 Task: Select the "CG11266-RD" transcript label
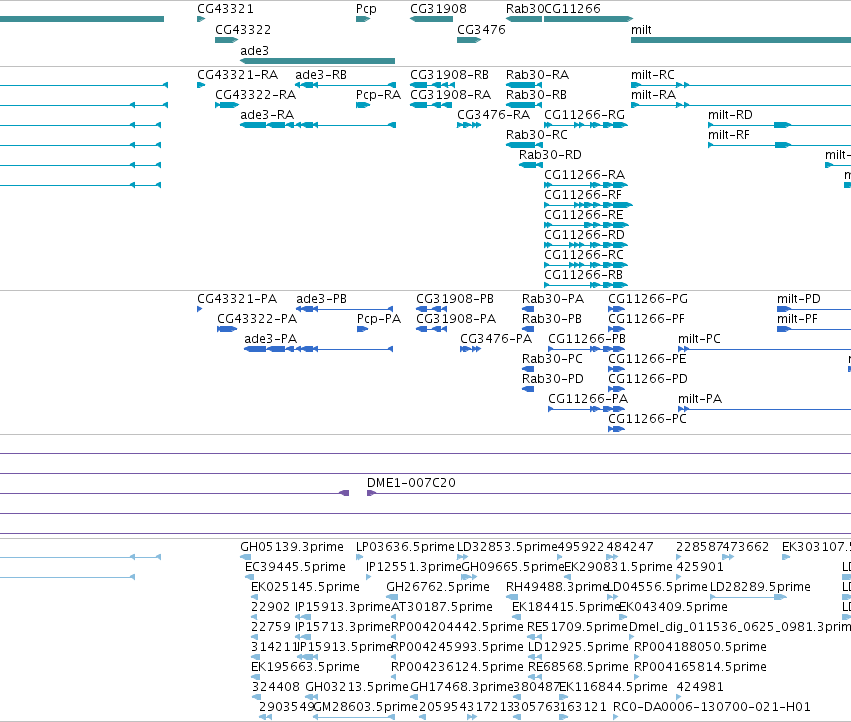pyautogui.click(x=585, y=235)
